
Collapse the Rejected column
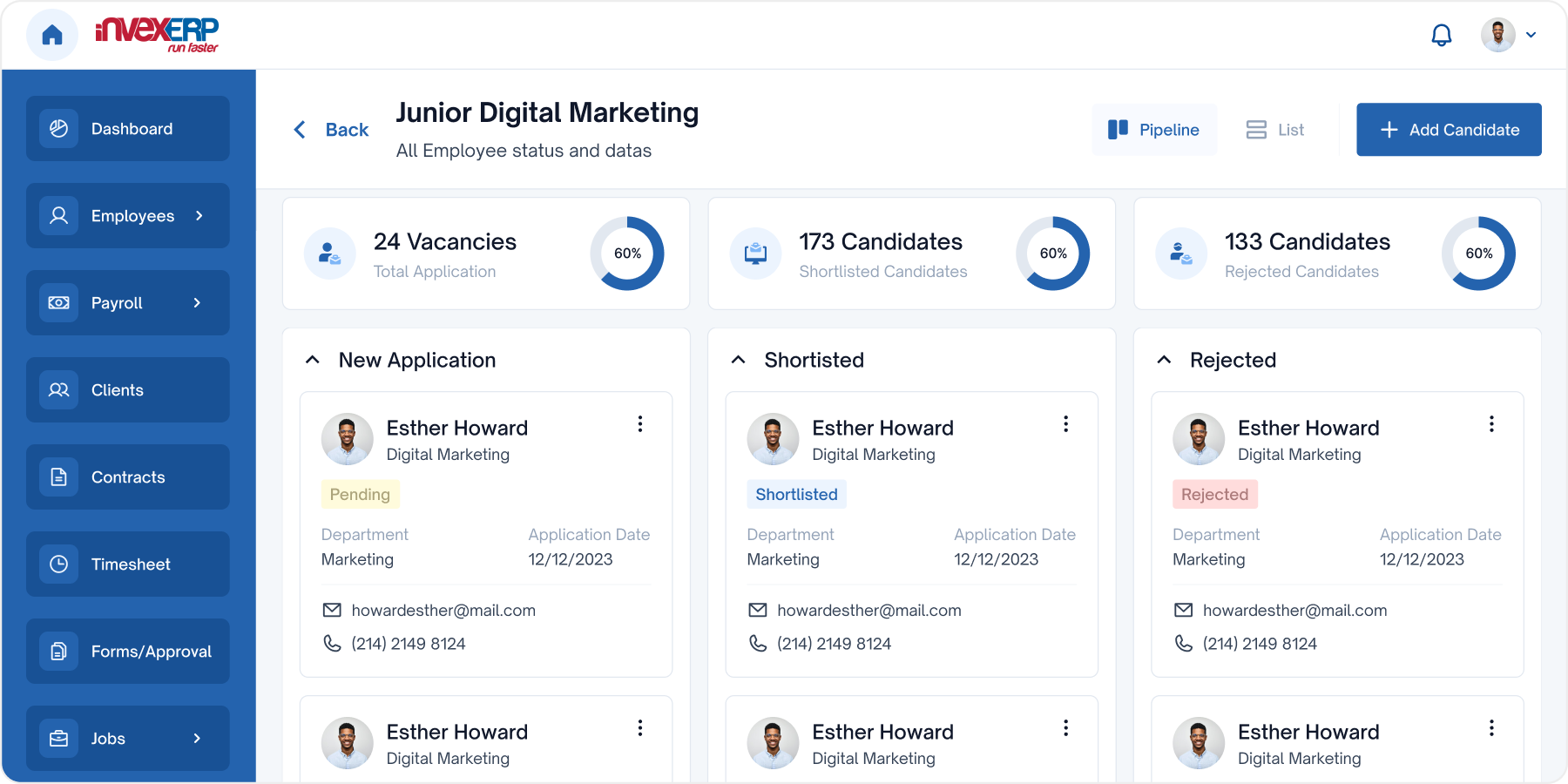tap(1164, 360)
